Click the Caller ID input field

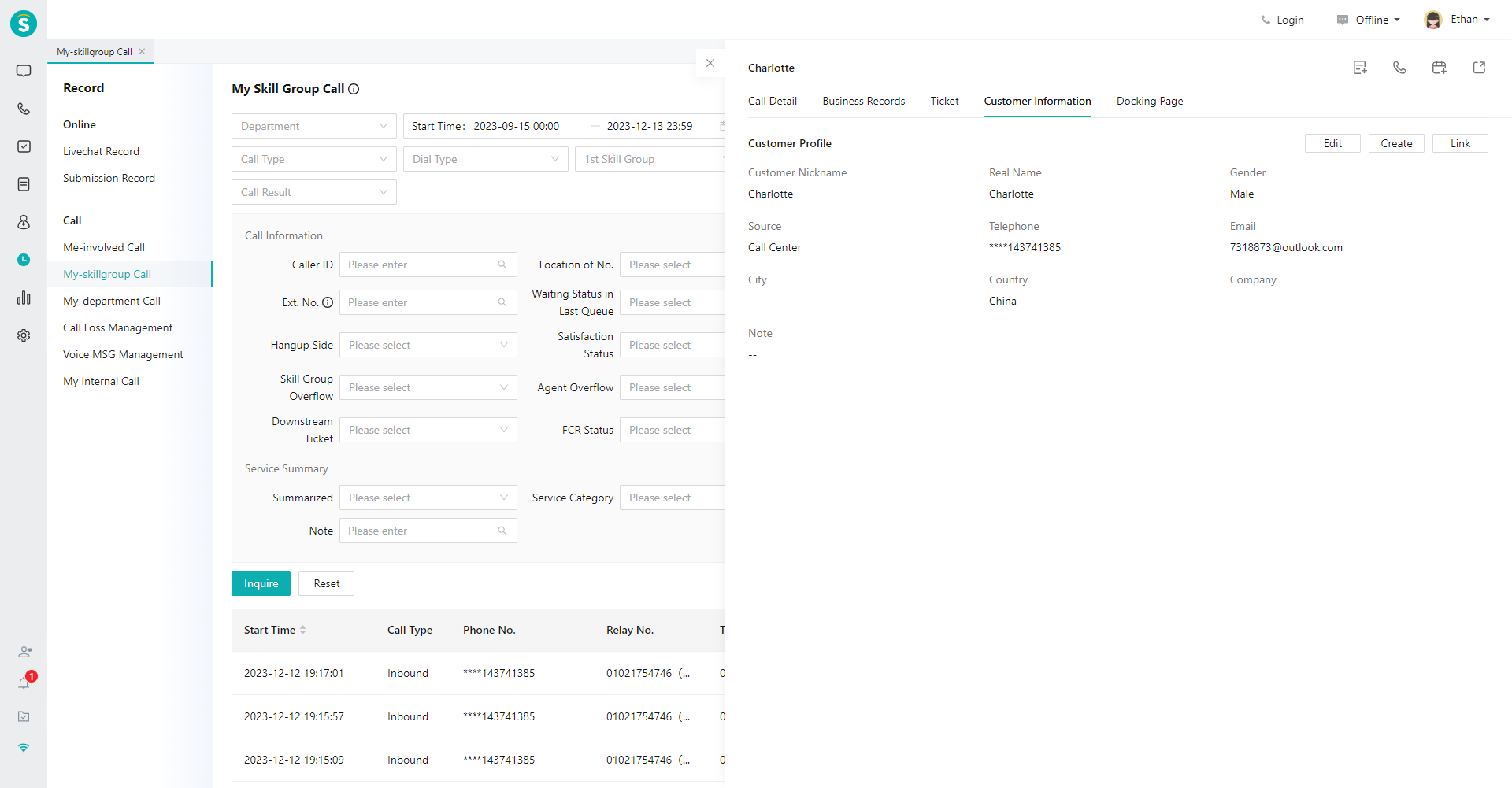(428, 265)
